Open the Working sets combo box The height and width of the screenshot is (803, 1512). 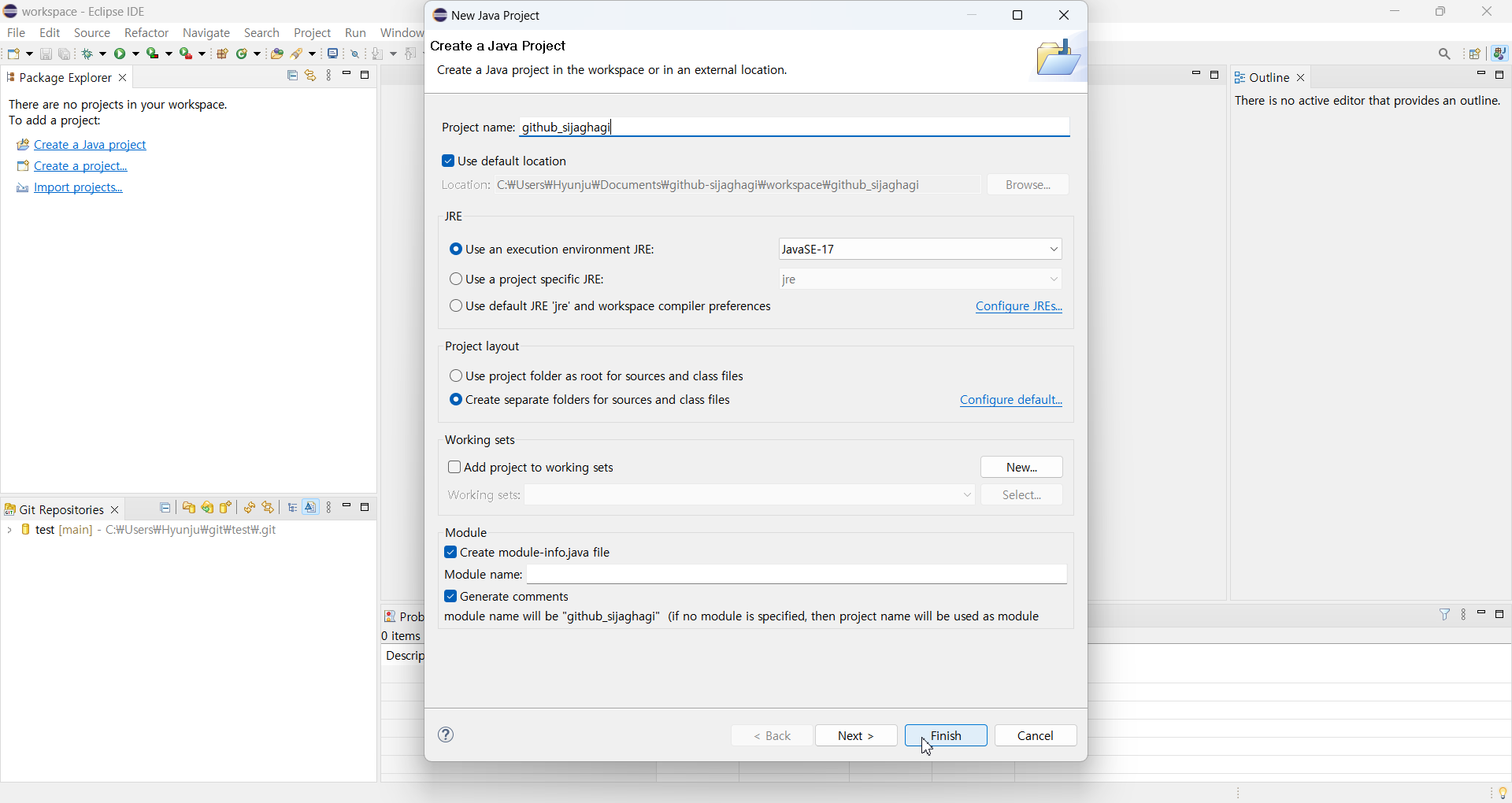[x=751, y=495]
